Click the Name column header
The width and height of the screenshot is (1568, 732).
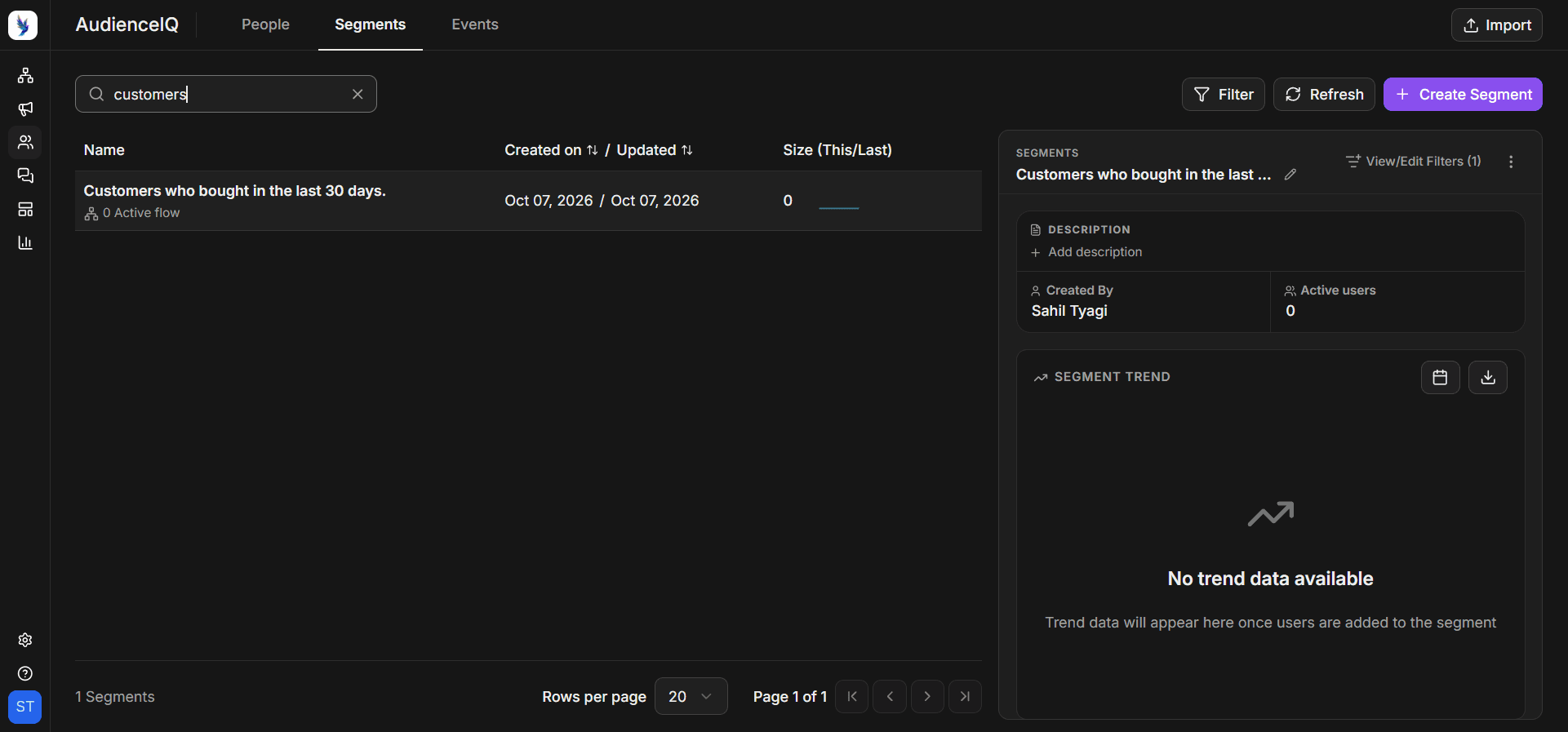coord(104,150)
